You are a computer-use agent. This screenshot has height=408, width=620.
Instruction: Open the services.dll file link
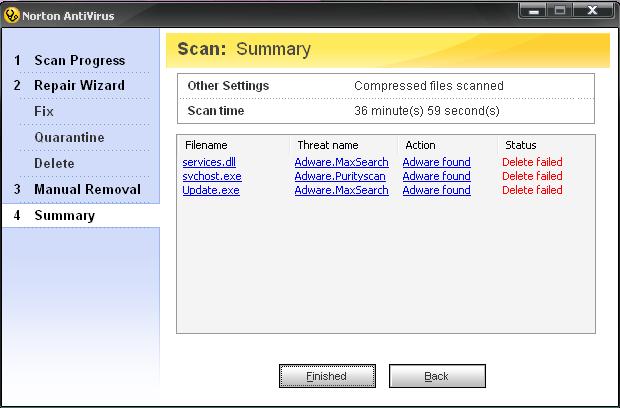tap(209, 162)
